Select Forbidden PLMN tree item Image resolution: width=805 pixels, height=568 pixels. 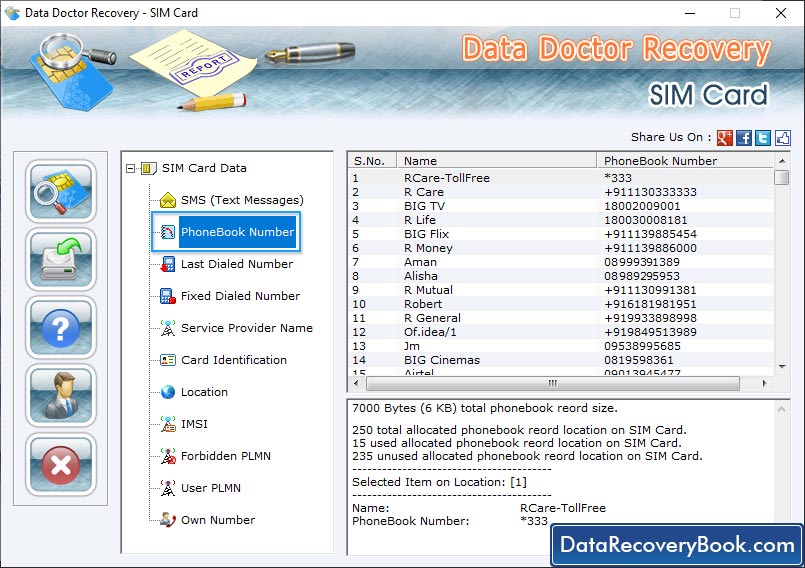click(225, 456)
